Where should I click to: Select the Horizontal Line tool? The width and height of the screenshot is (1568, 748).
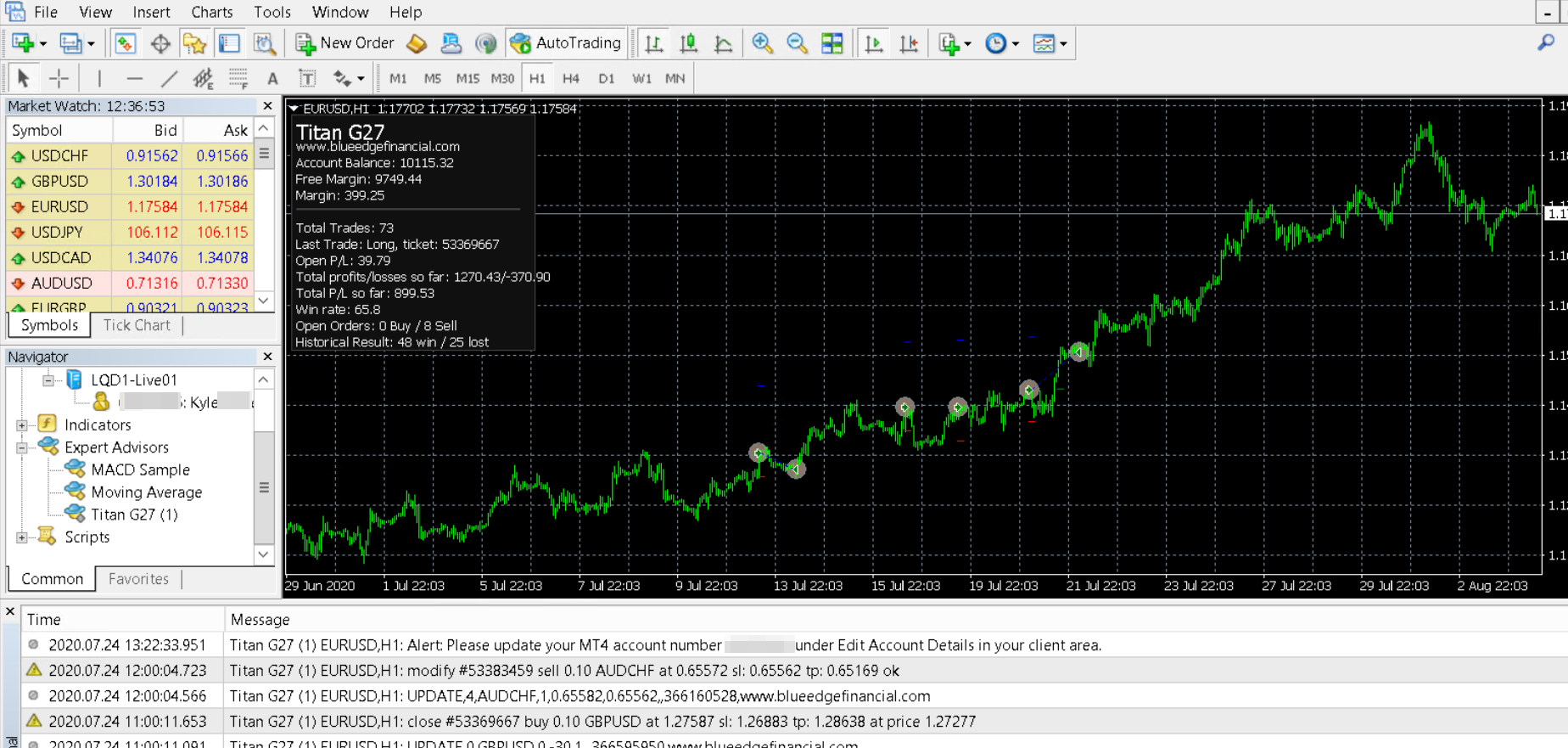pyautogui.click(x=134, y=78)
